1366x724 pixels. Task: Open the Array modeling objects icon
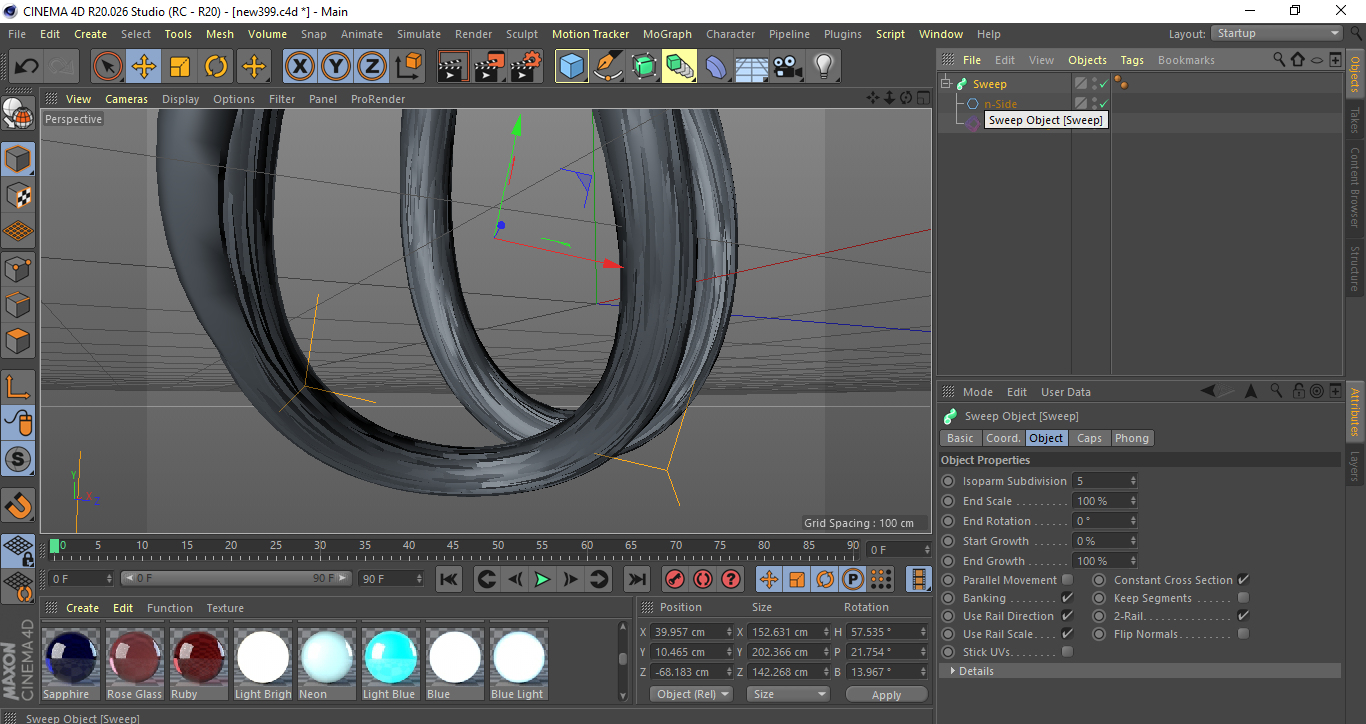point(679,67)
